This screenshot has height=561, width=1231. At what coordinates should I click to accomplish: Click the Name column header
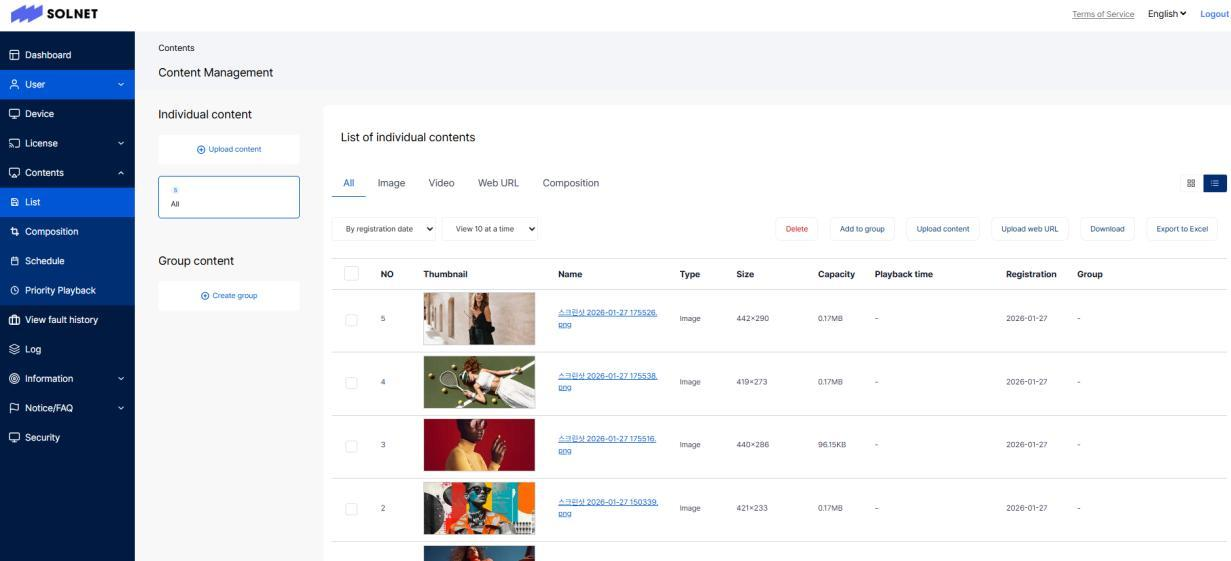[x=570, y=274]
